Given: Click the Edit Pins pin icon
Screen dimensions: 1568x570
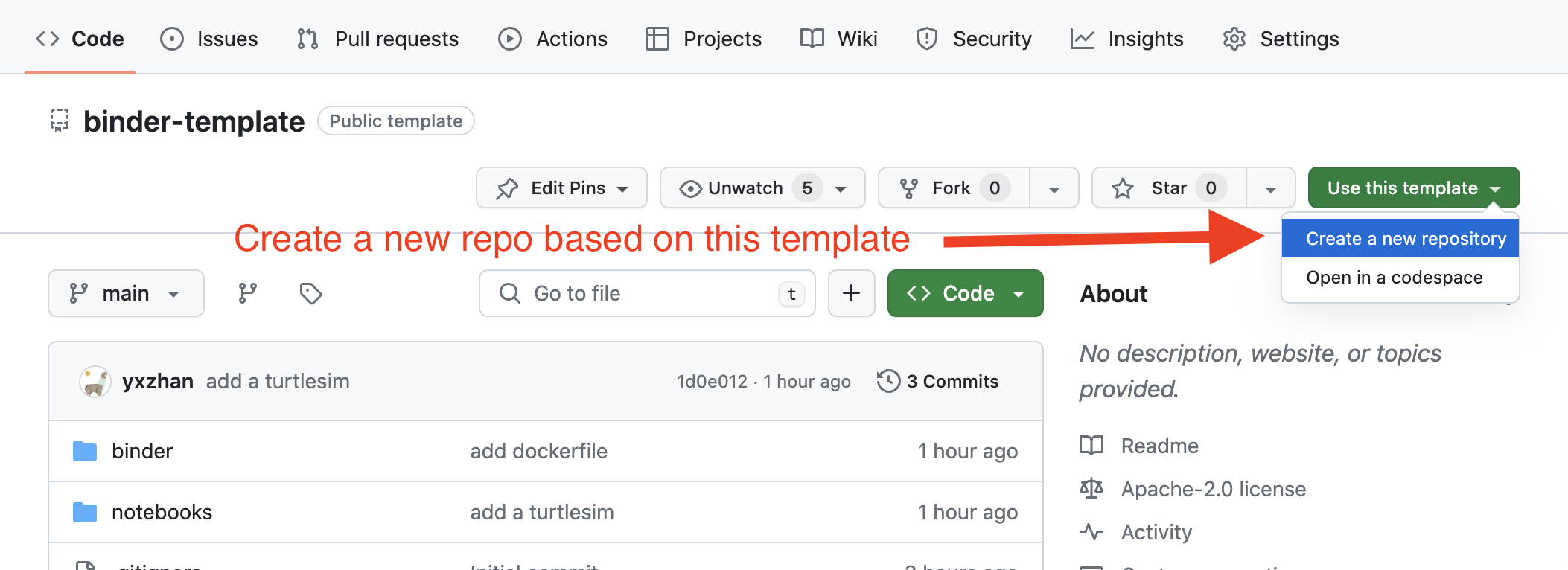Looking at the screenshot, I should (507, 188).
